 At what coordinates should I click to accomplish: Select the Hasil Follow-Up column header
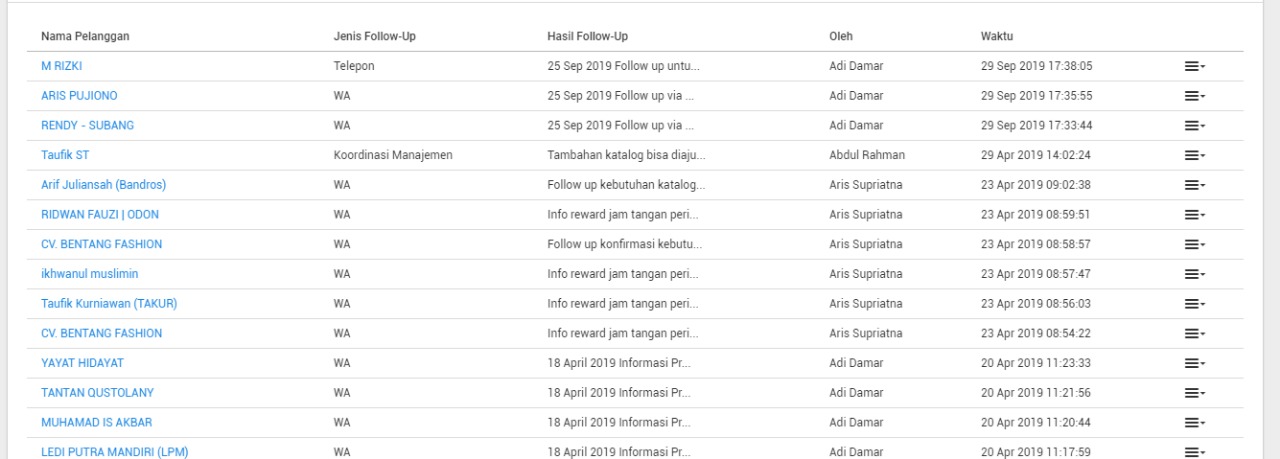(x=587, y=37)
